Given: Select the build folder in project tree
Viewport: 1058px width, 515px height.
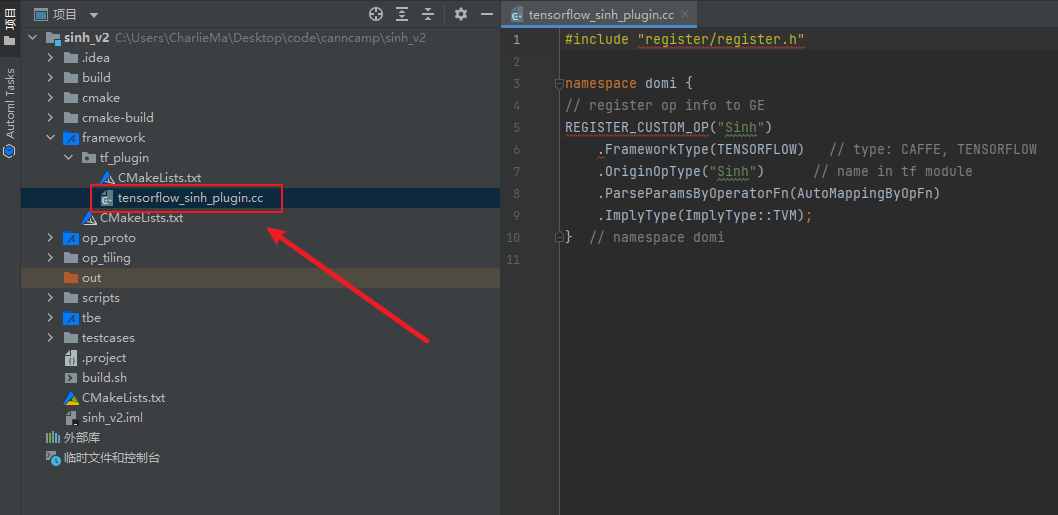Looking at the screenshot, I should click(x=260, y=78).
